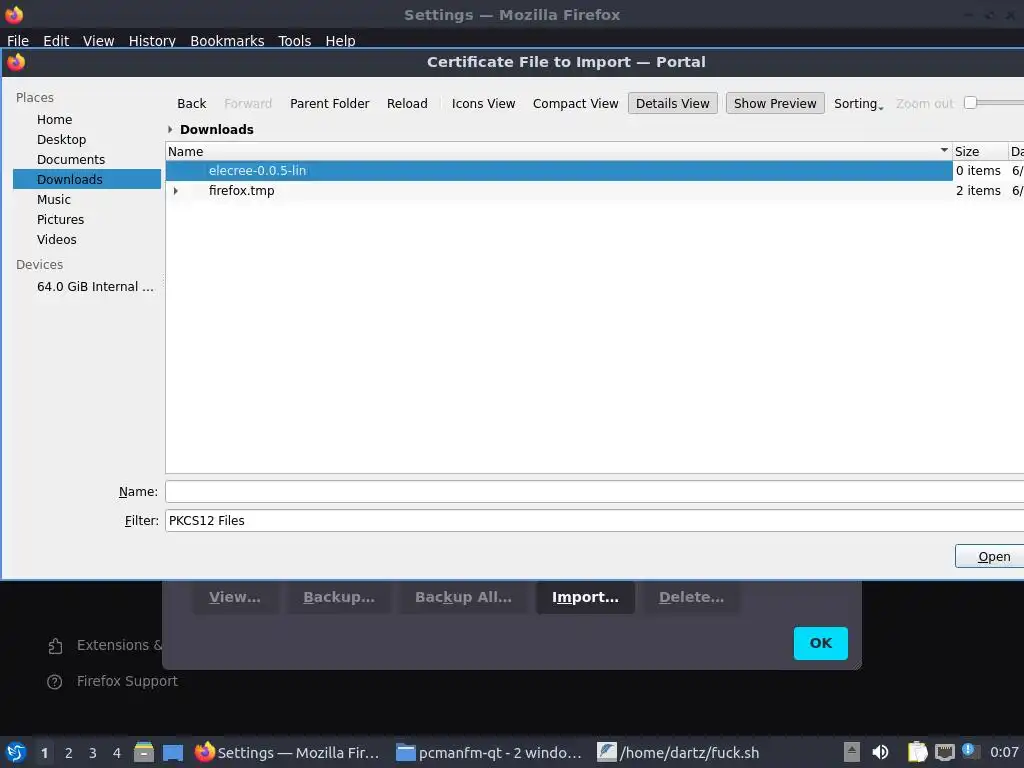Open the pcmanfm-qt taskbar entry
This screenshot has height=768, width=1024.
pos(488,752)
